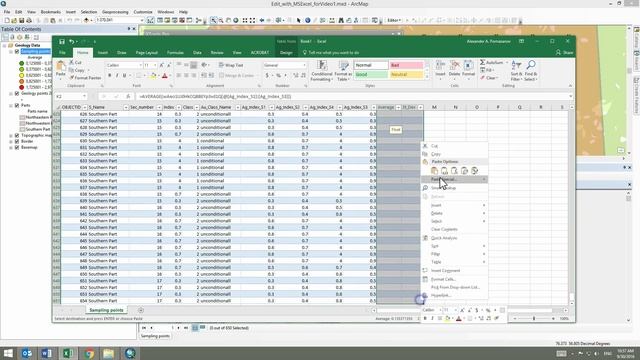Expand Topographic map layer in contents
The image size is (640, 360).
click(x=11, y=135)
